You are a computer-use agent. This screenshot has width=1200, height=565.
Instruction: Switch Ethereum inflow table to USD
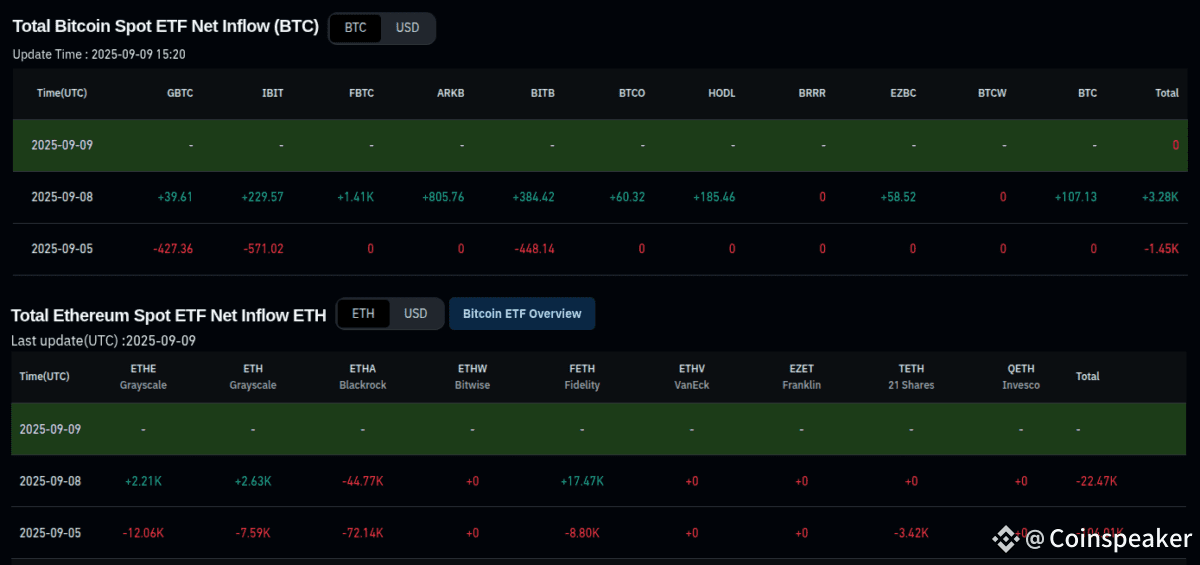(416, 314)
